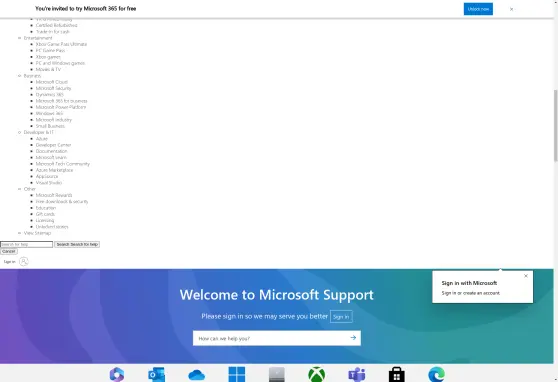Viewport: 558px width, 382px height.
Task: Open Trade-in for cash link
Action: 53,32
